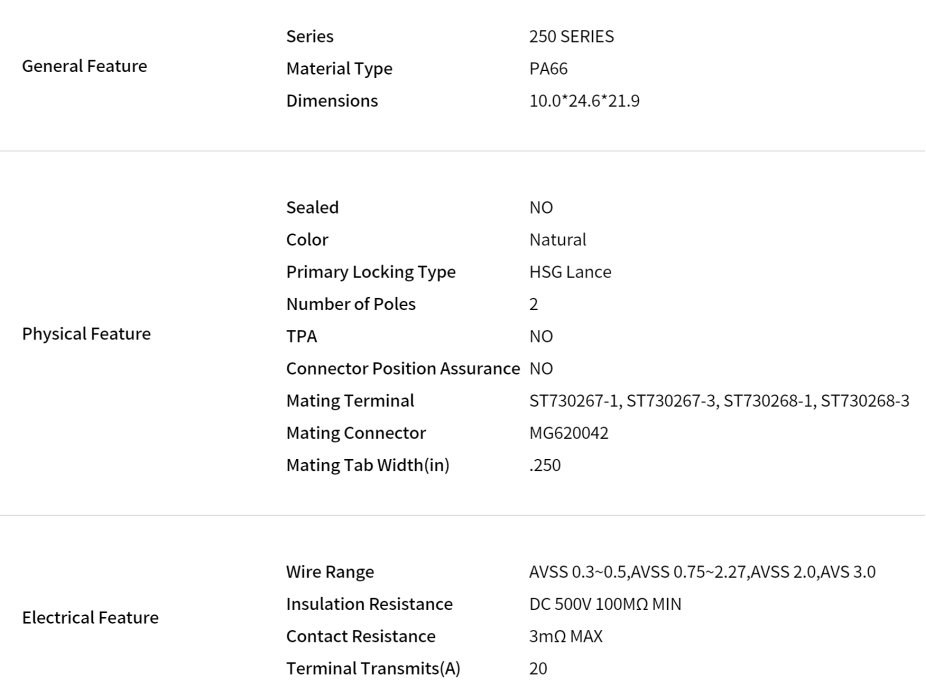Select the 250 SERIES value
The image size is (926, 694).
pyautogui.click(x=572, y=37)
